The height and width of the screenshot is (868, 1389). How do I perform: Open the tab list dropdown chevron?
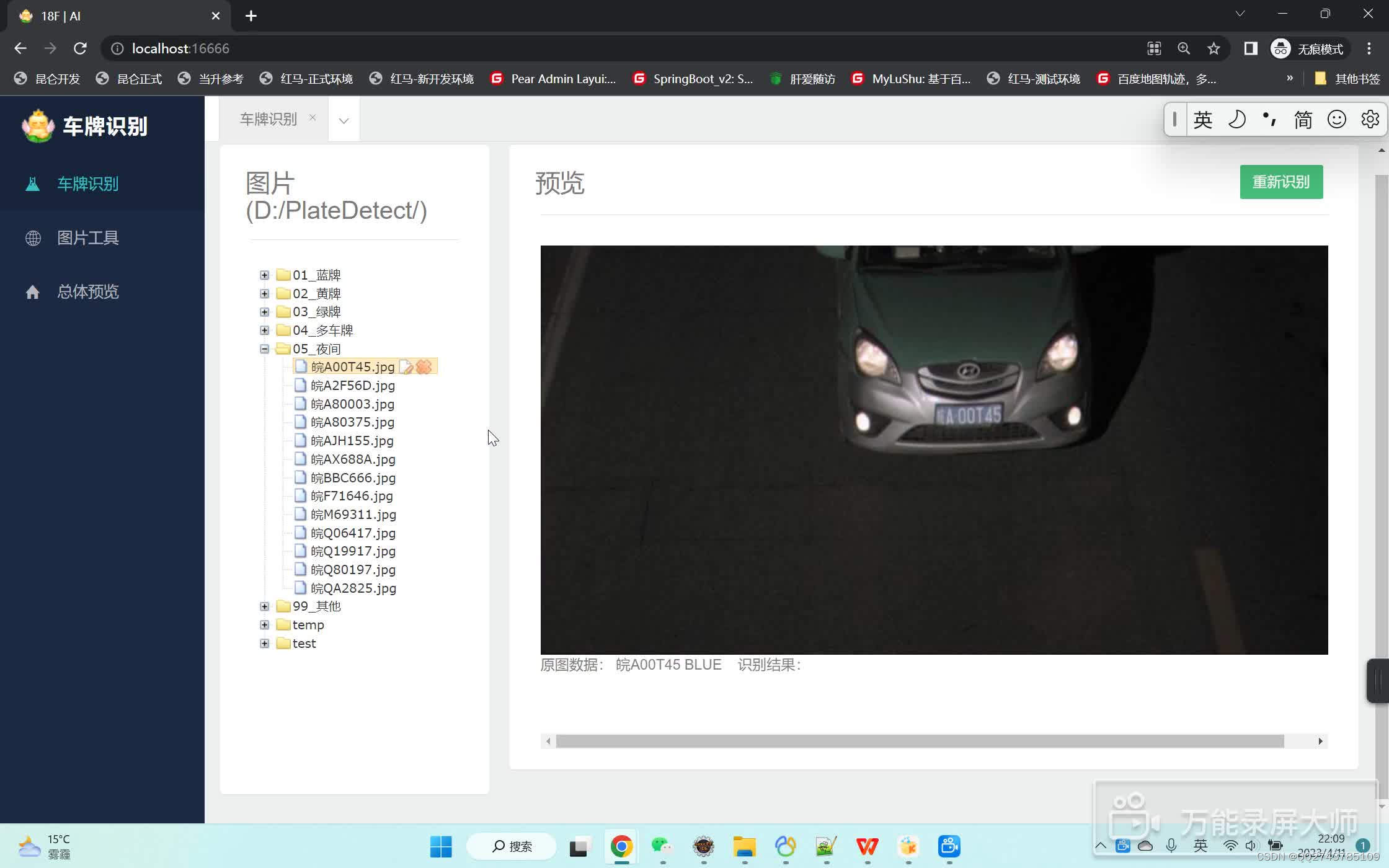344,120
